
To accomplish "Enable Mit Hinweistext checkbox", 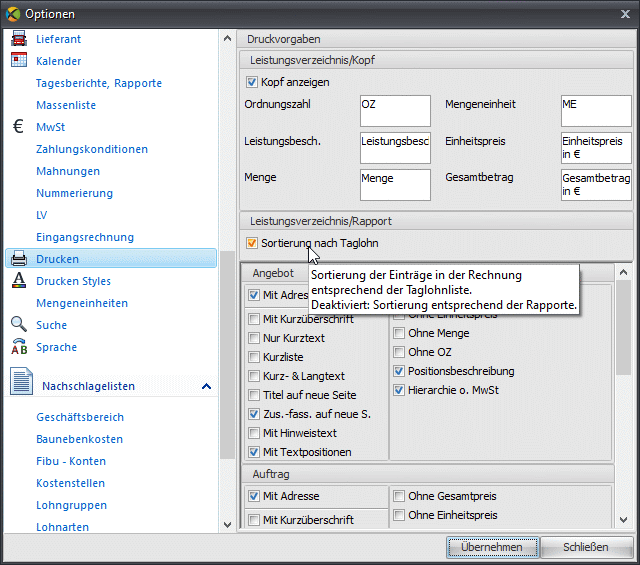I will (254, 433).
